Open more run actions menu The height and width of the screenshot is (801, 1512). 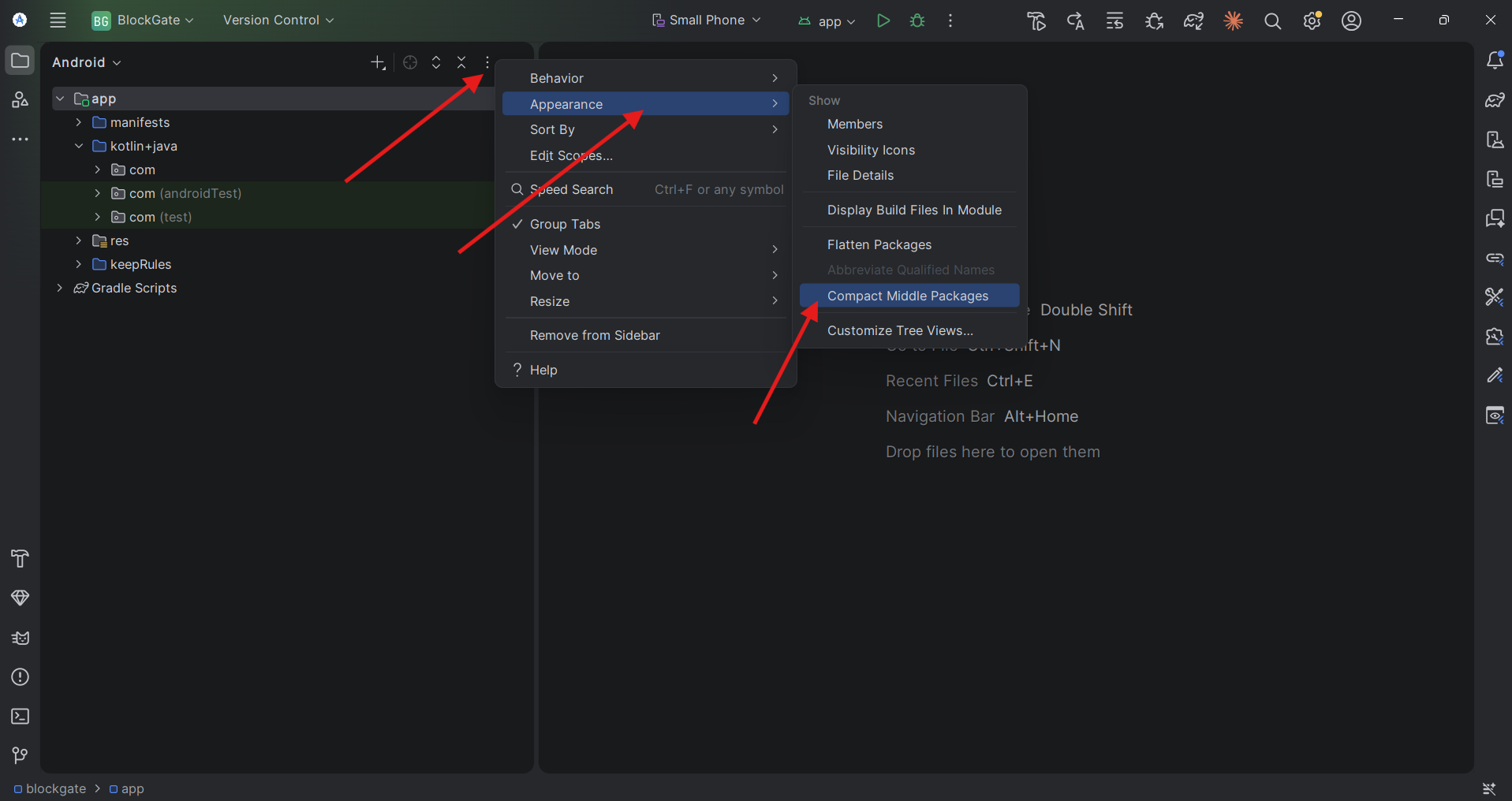(x=950, y=20)
